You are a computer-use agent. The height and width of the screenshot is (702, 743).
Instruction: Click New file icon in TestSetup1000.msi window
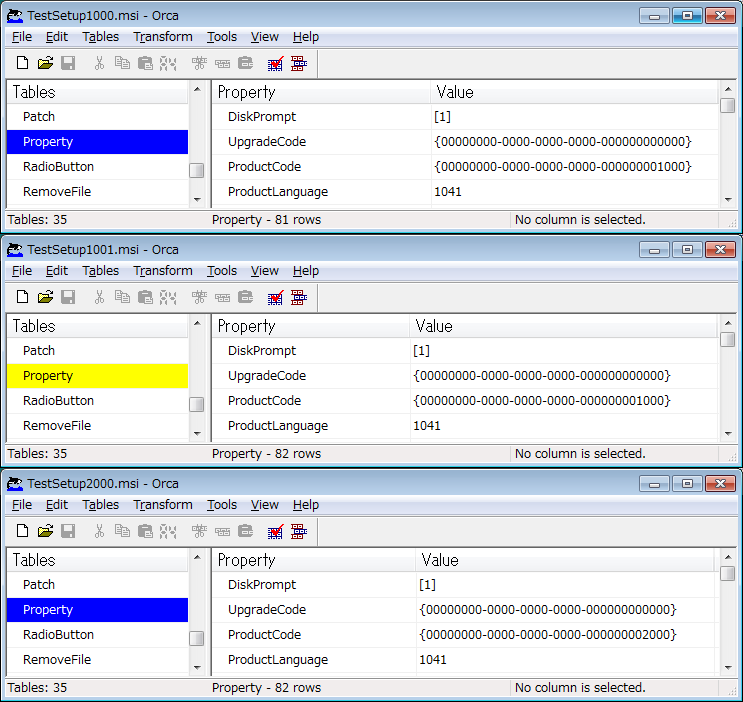(22, 63)
